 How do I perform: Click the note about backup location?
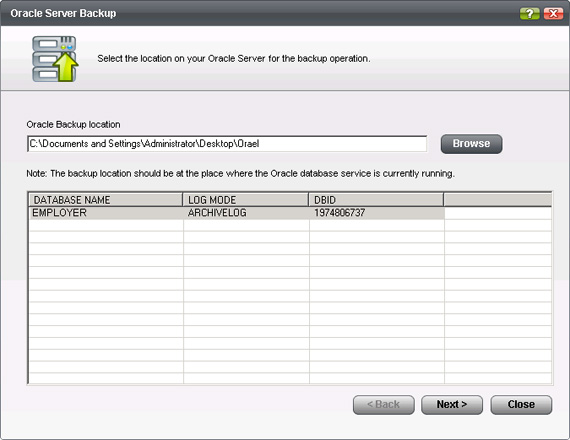(240, 173)
